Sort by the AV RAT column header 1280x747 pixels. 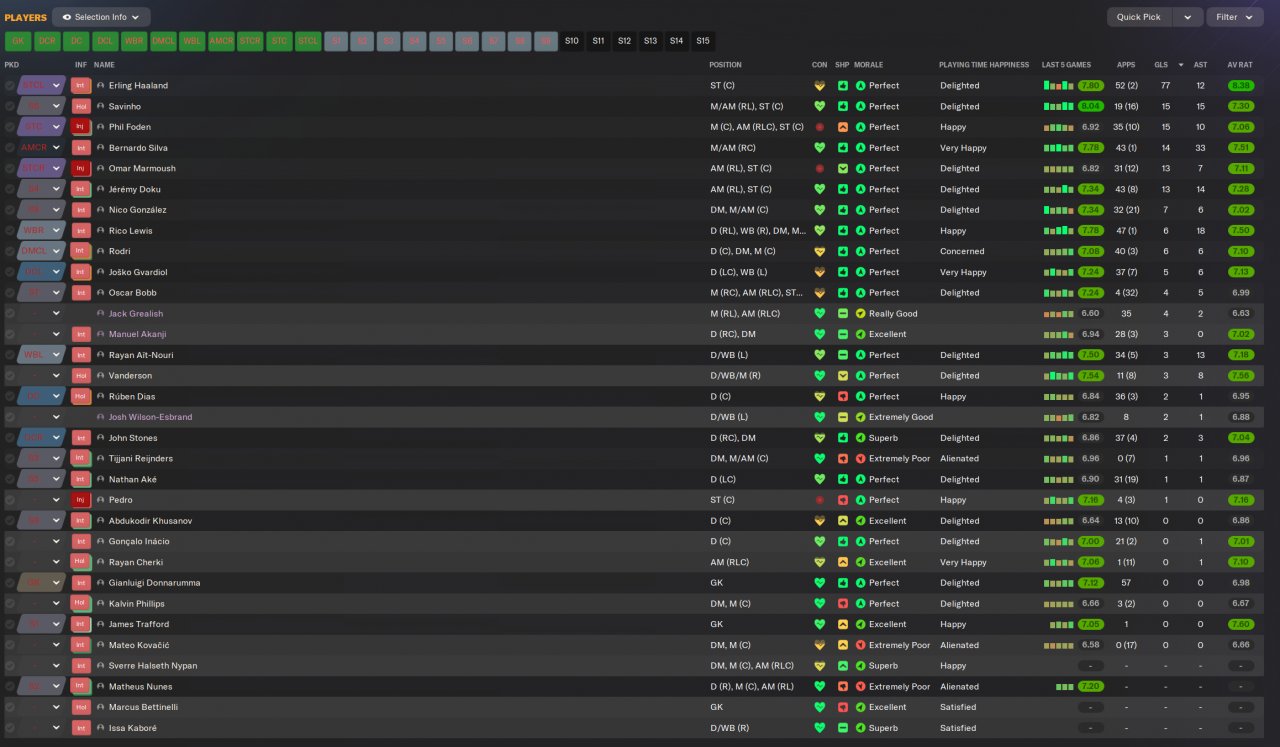pyautogui.click(x=1240, y=65)
